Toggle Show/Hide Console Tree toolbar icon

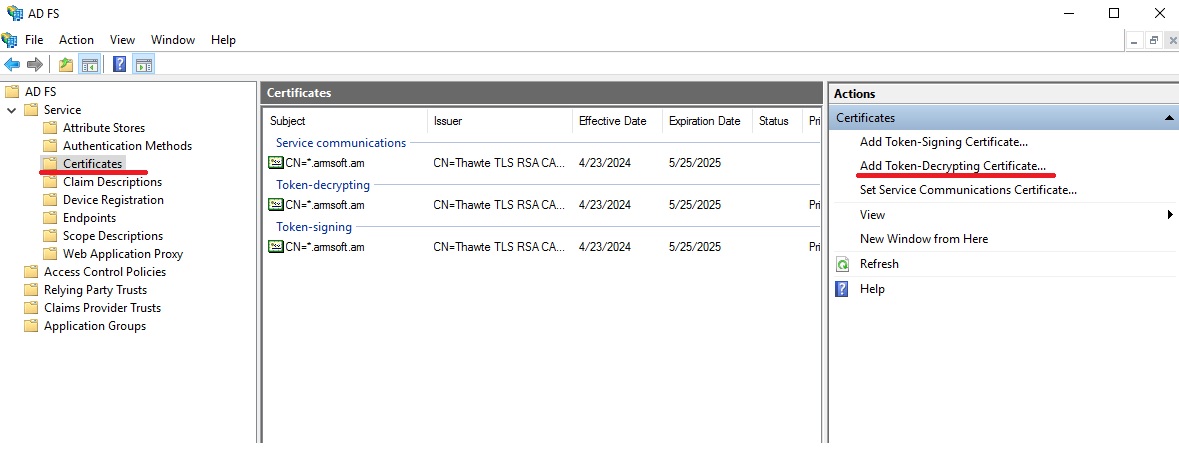coord(90,65)
